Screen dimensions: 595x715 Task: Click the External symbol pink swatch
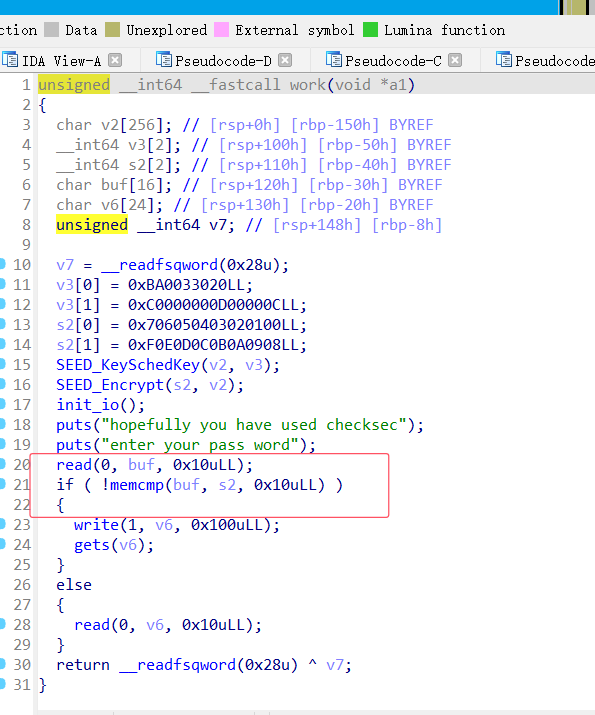(221, 30)
